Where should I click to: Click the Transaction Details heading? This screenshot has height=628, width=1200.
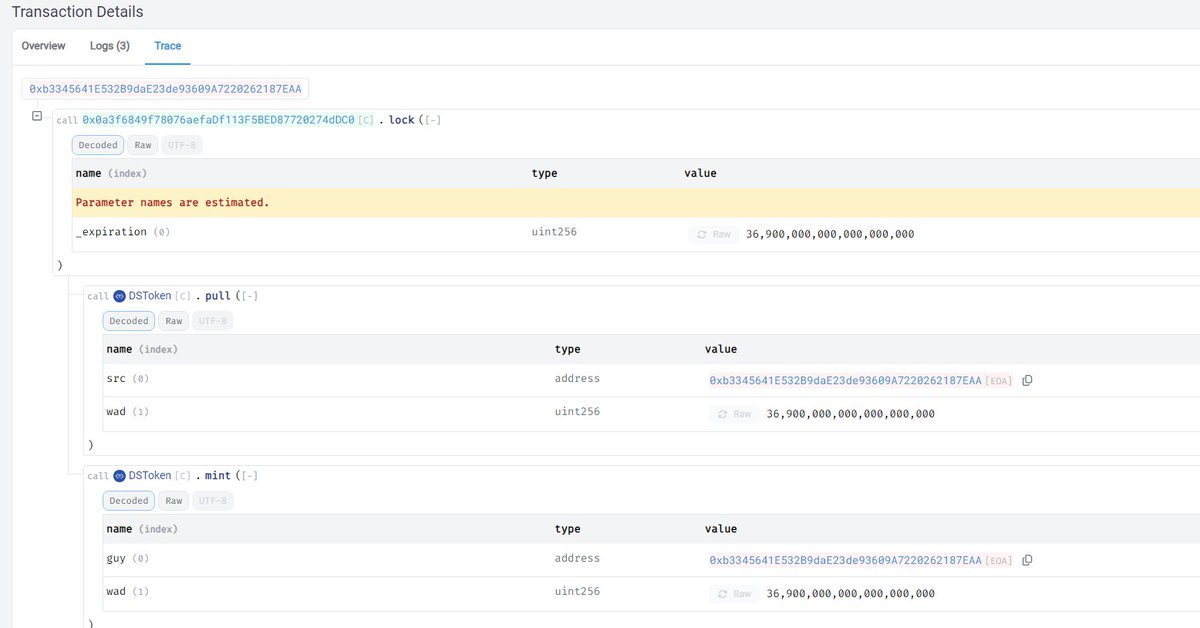(x=77, y=12)
